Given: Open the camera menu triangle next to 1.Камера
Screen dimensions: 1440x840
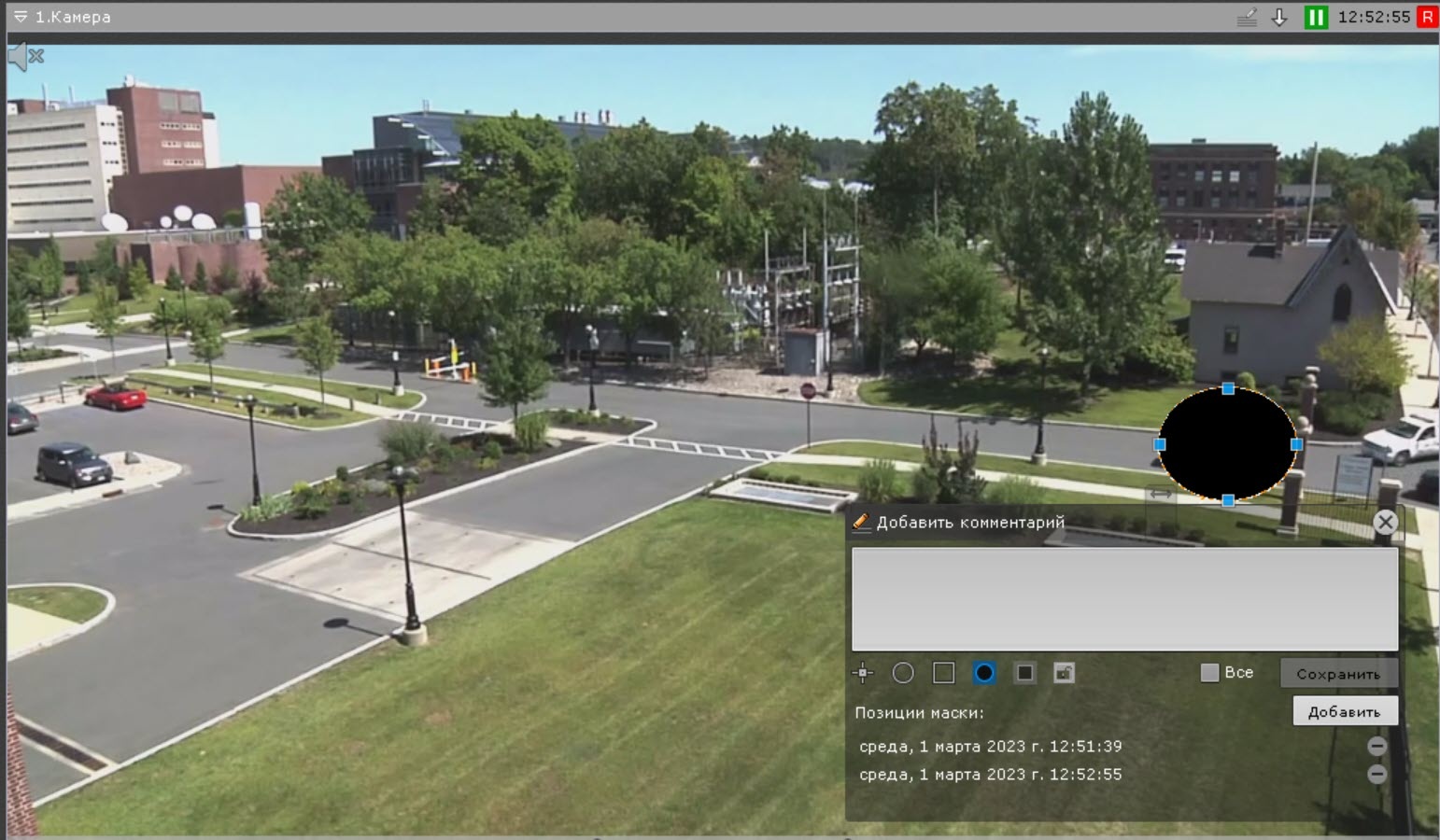Looking at the screenshot, I should point(20,17).
